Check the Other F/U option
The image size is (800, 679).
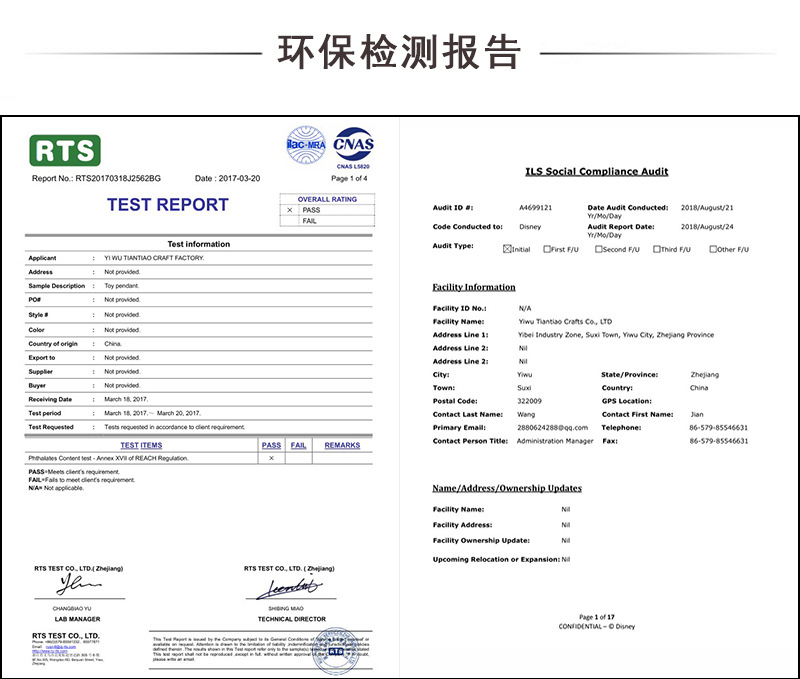coord(714,248)
